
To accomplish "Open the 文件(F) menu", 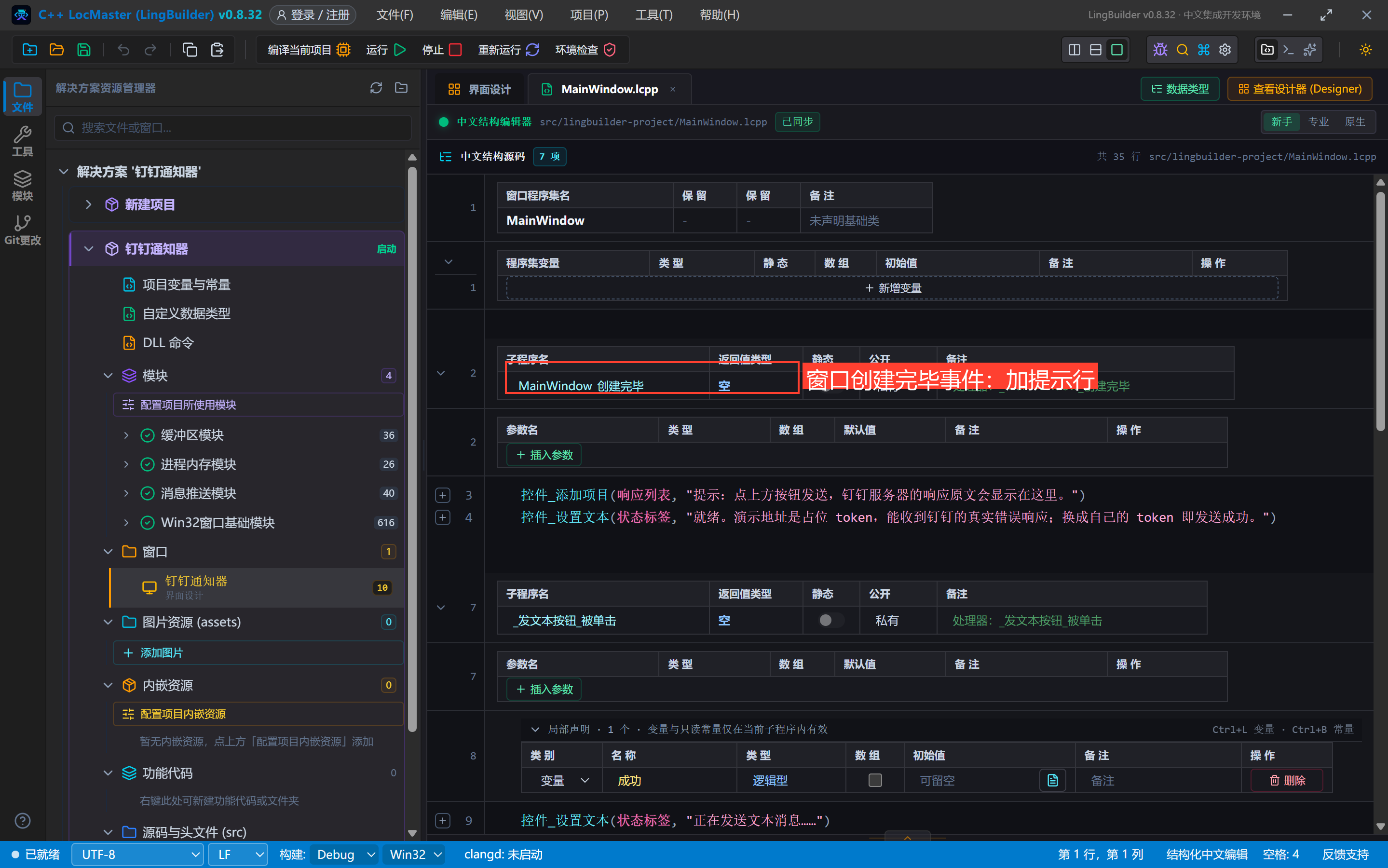I will pos(395,14).
